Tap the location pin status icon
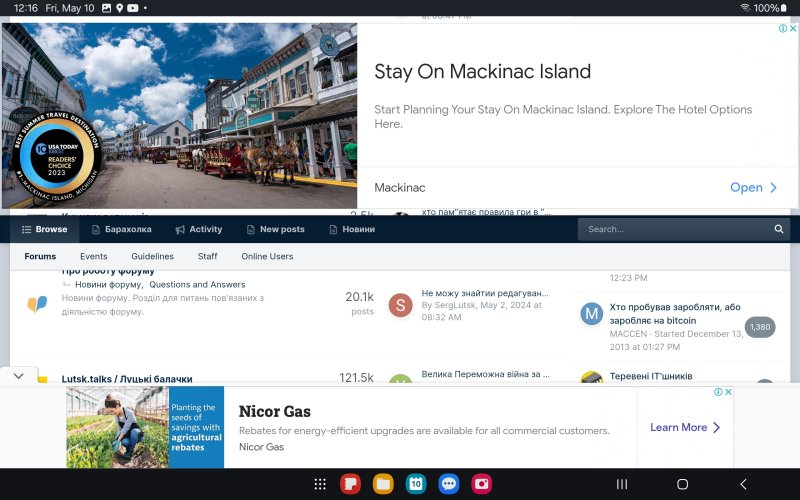800x500 pixels. [119, 8]
